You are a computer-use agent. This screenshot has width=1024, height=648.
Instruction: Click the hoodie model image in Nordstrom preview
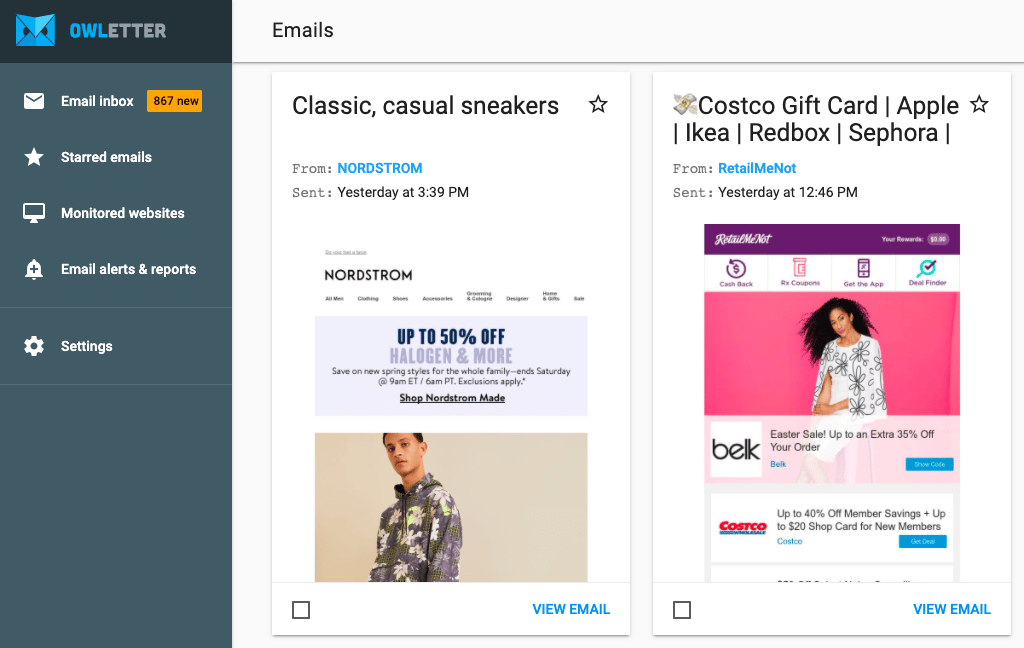[x=451, y=507]
